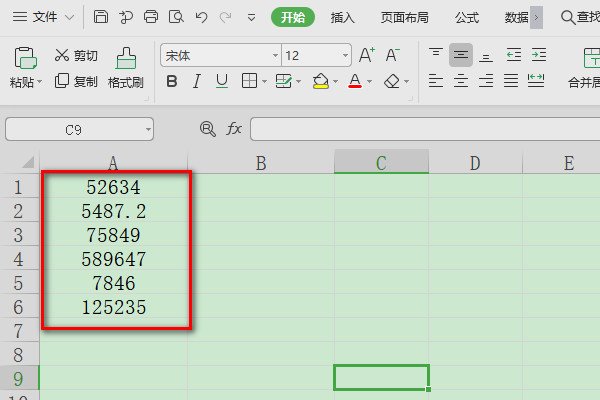The image size is (600, 400).
Task: Click the Print icon
Action: (x=151, y=17)
